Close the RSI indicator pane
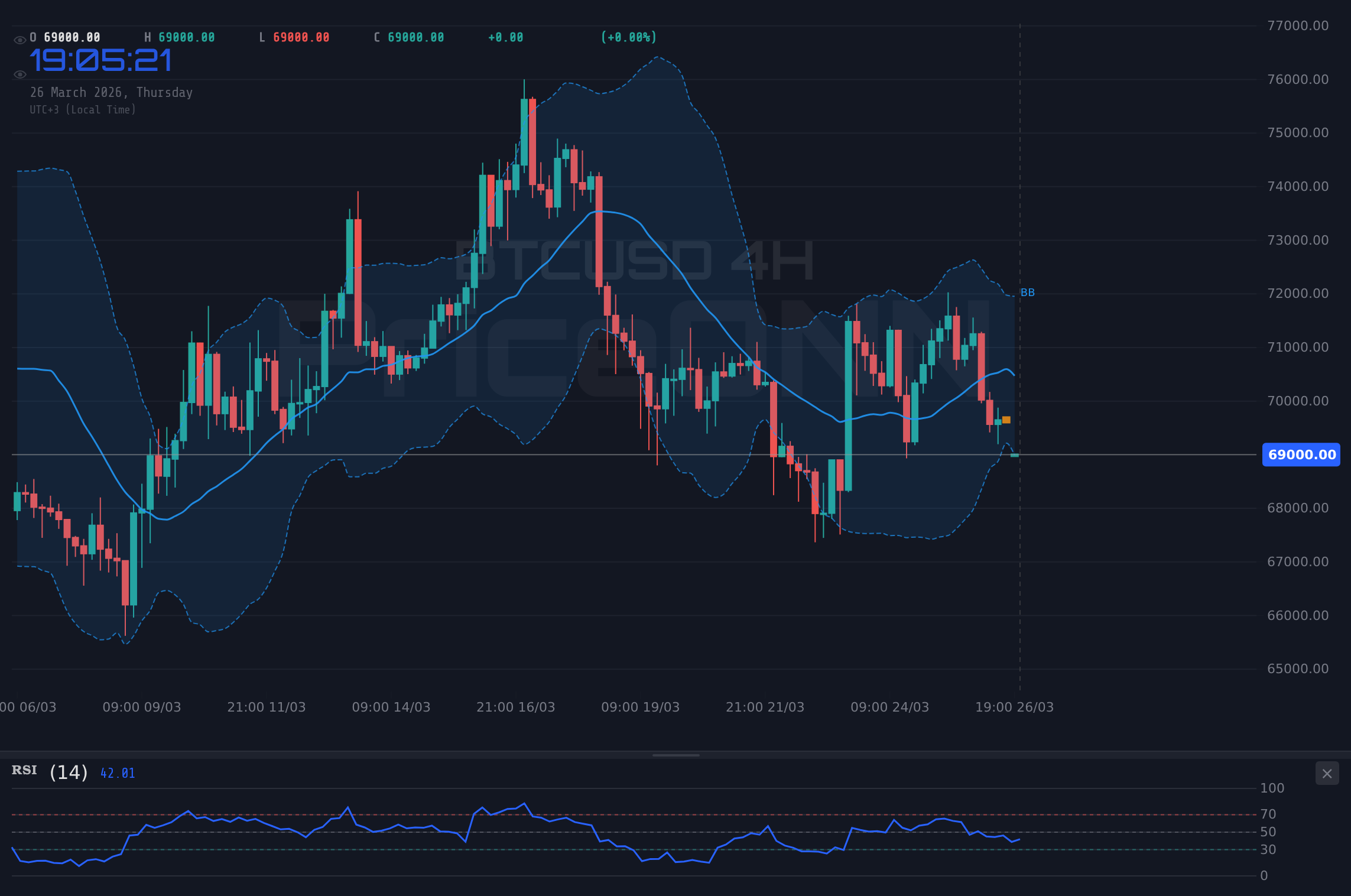Image resolution: width=1351 pixels, height=896 pixels. click(1327, 773)
